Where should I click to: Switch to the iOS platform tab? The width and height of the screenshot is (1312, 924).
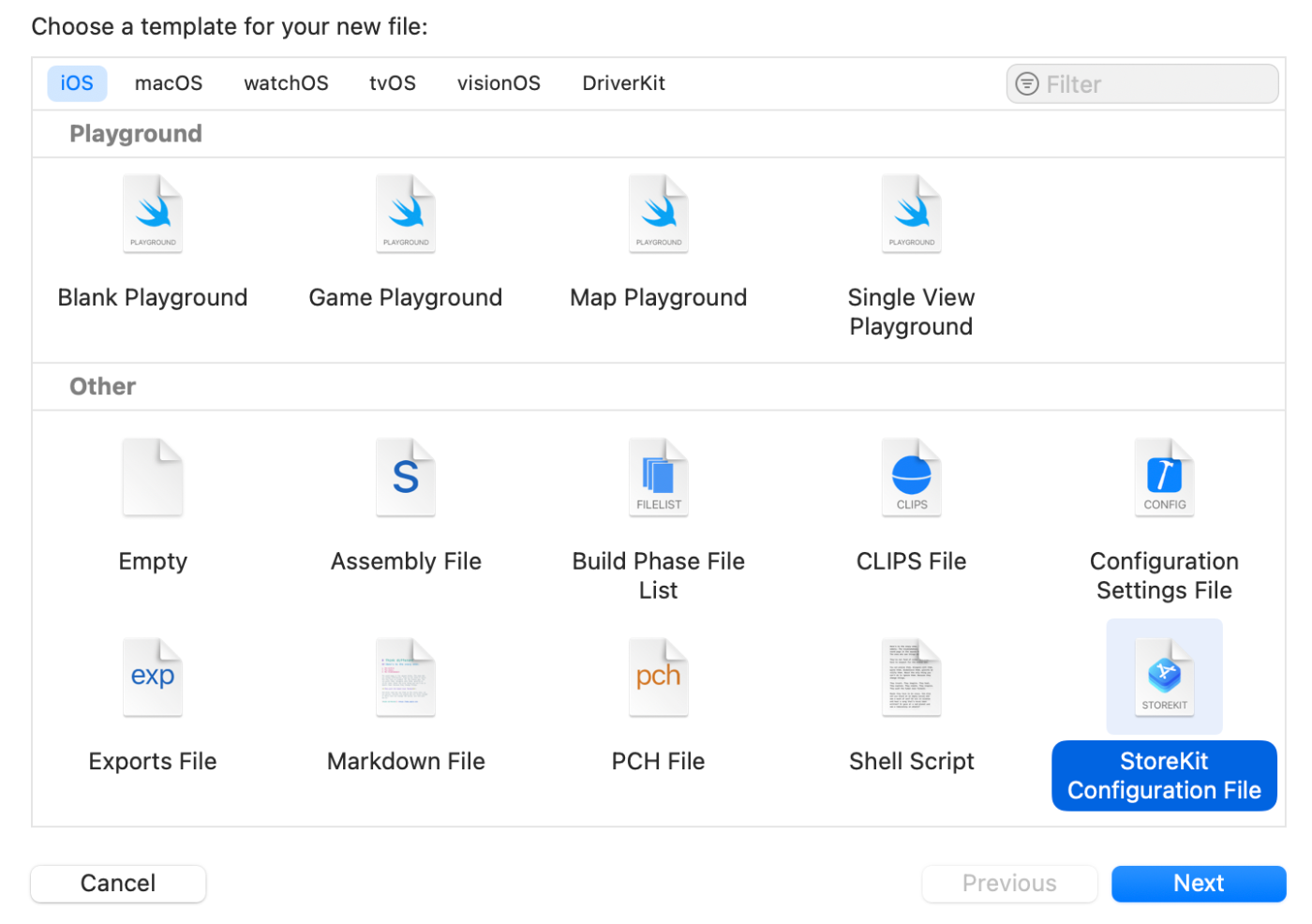(x=77, y=83)
